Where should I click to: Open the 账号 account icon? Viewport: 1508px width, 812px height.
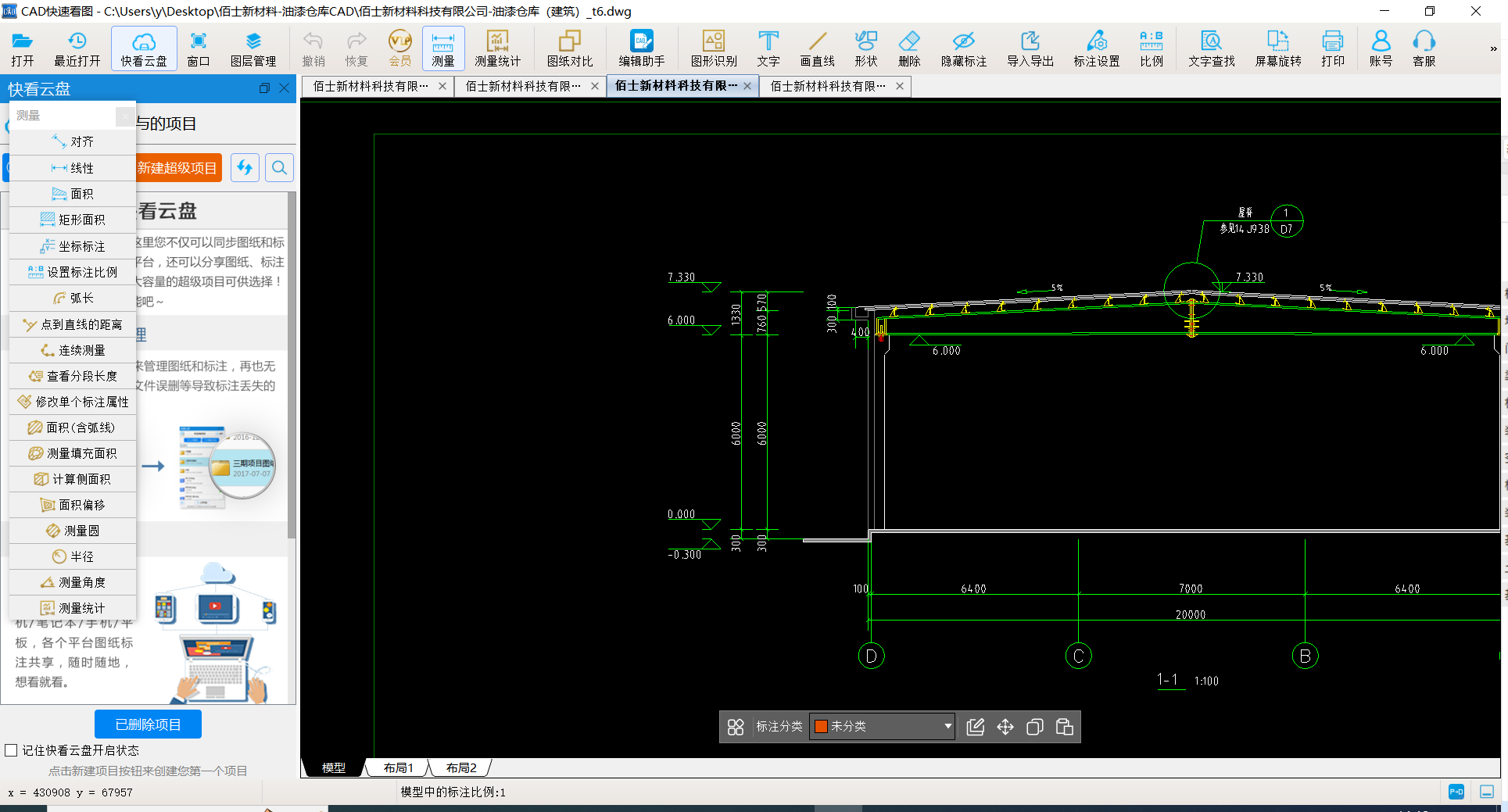click(x=1381, y=48)
